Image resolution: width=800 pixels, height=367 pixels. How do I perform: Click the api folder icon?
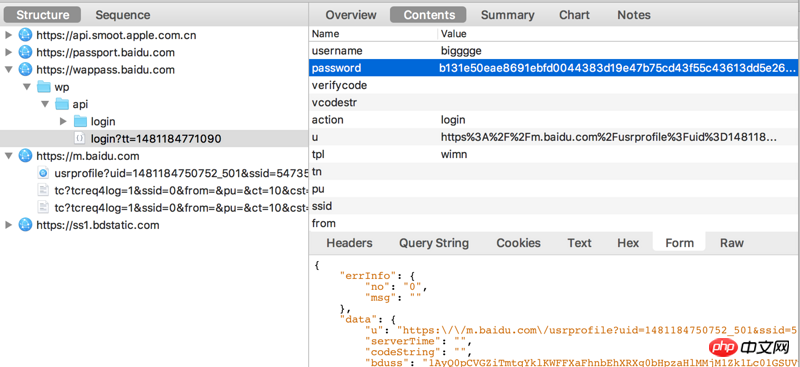62,104
